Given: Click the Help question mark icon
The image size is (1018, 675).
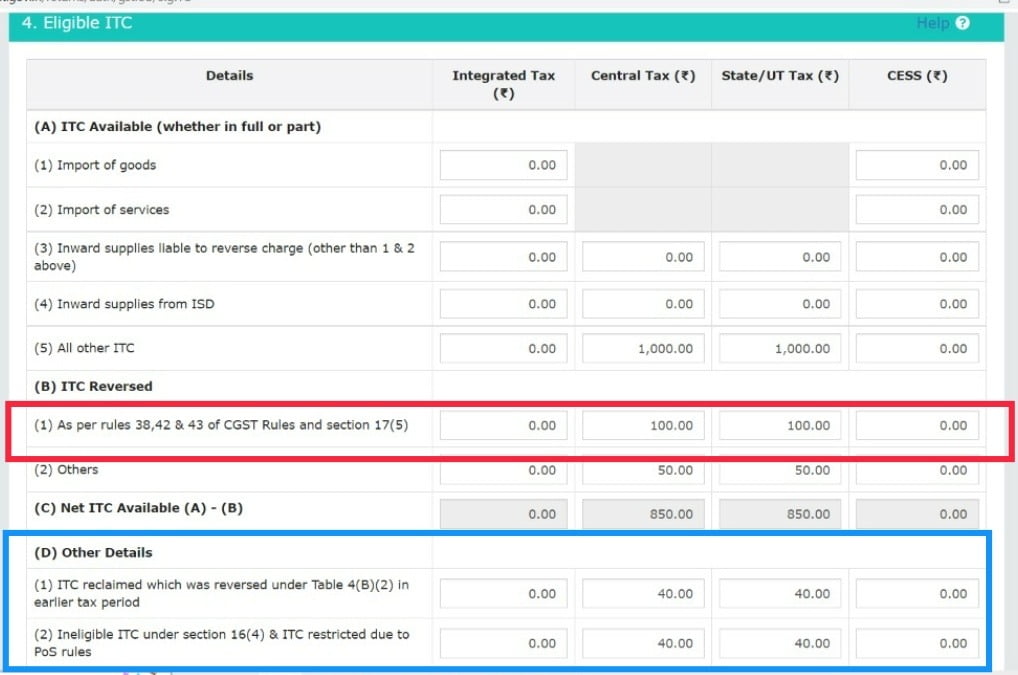Looking at the screenshot, I should pyautogui.click(x=962, y=23).
